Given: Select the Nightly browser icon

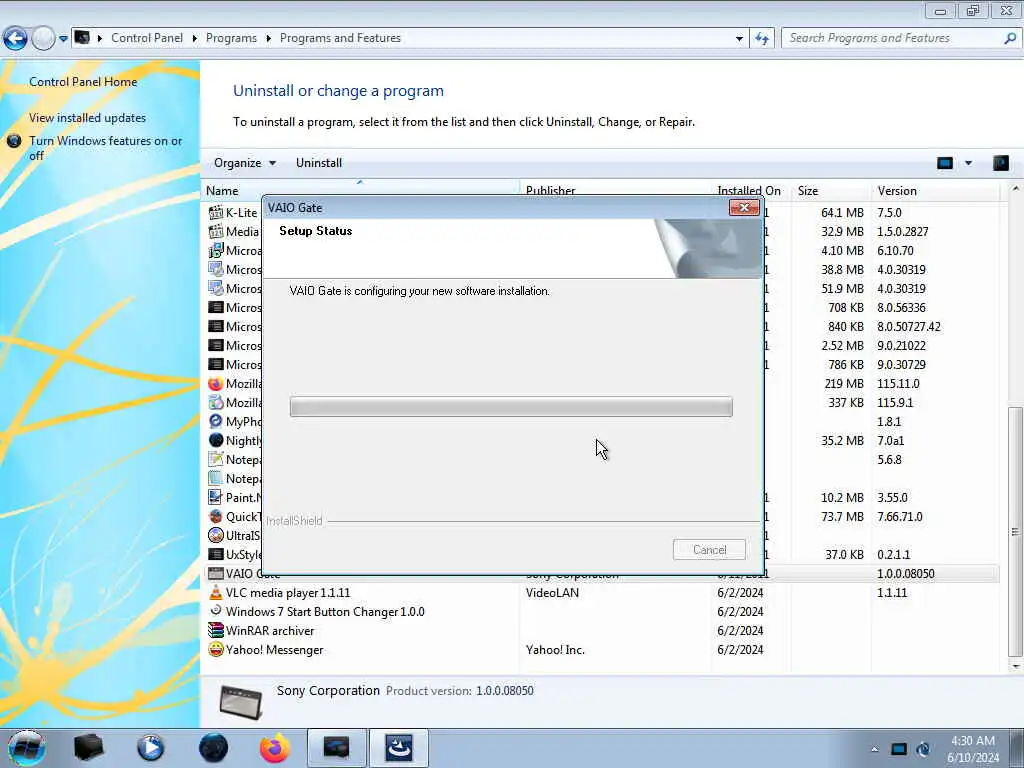Looking at the screenshot, I should click(216, 440).
